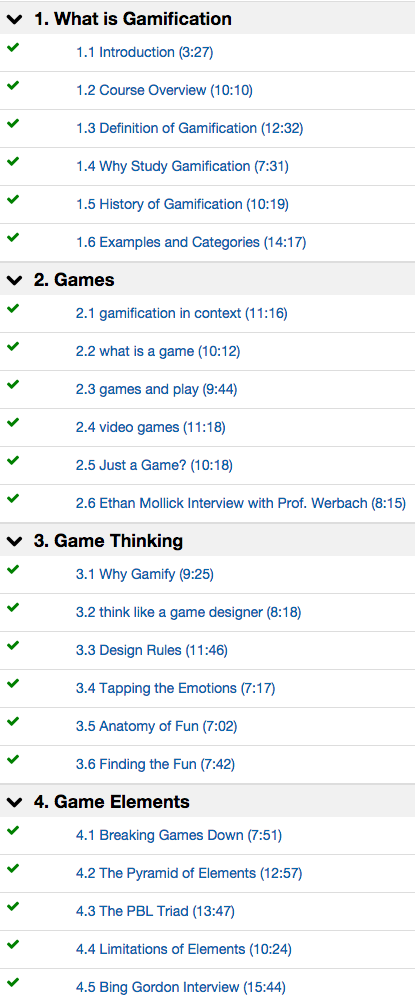The height and width of the screenshot is (1000, 415).
Task: Click the 4. Game Elements section header
Action: [207, 802]
